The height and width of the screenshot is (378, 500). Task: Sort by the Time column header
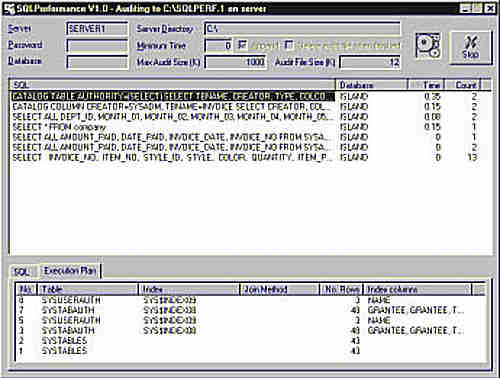click(426, 85)
